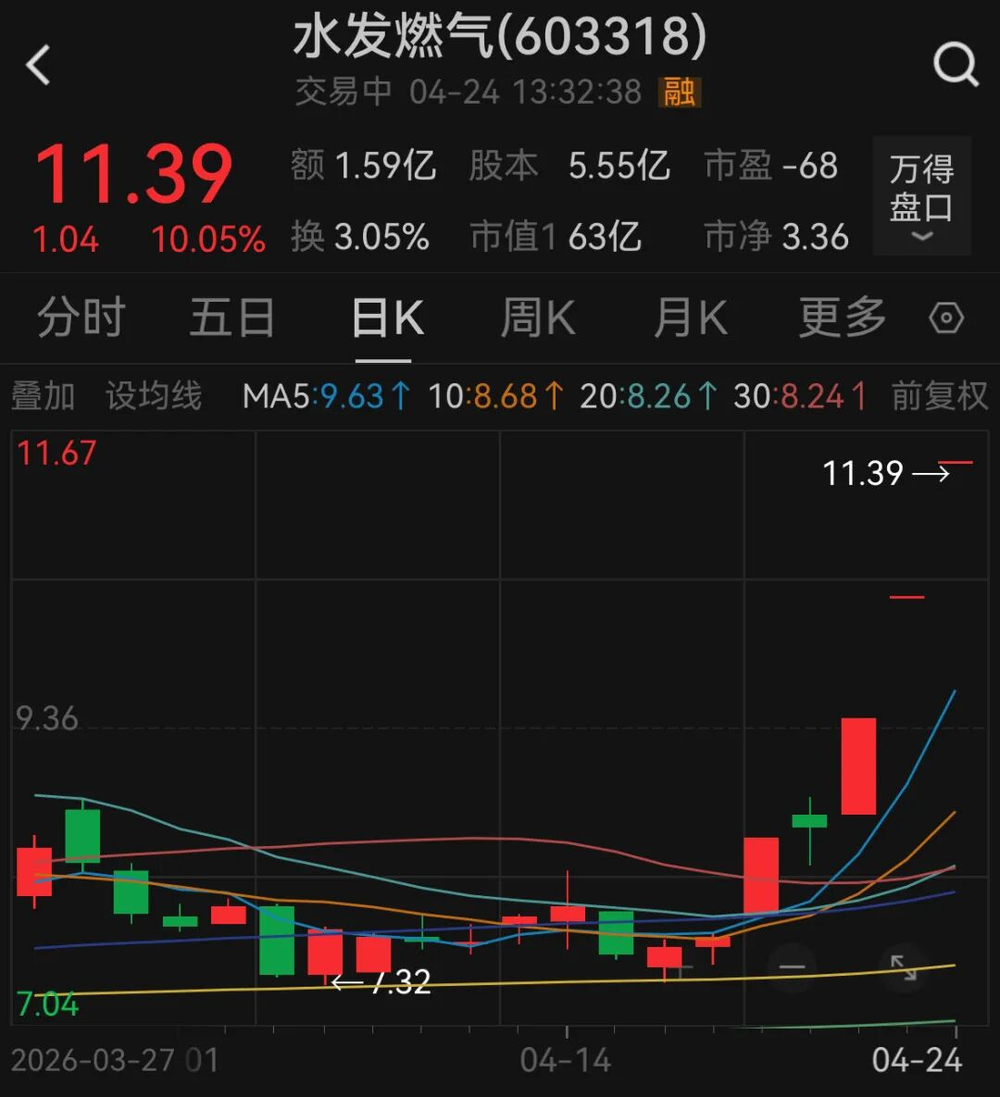
Task: Open the 前复权 adjustment selector
Action: pos(939,397)
